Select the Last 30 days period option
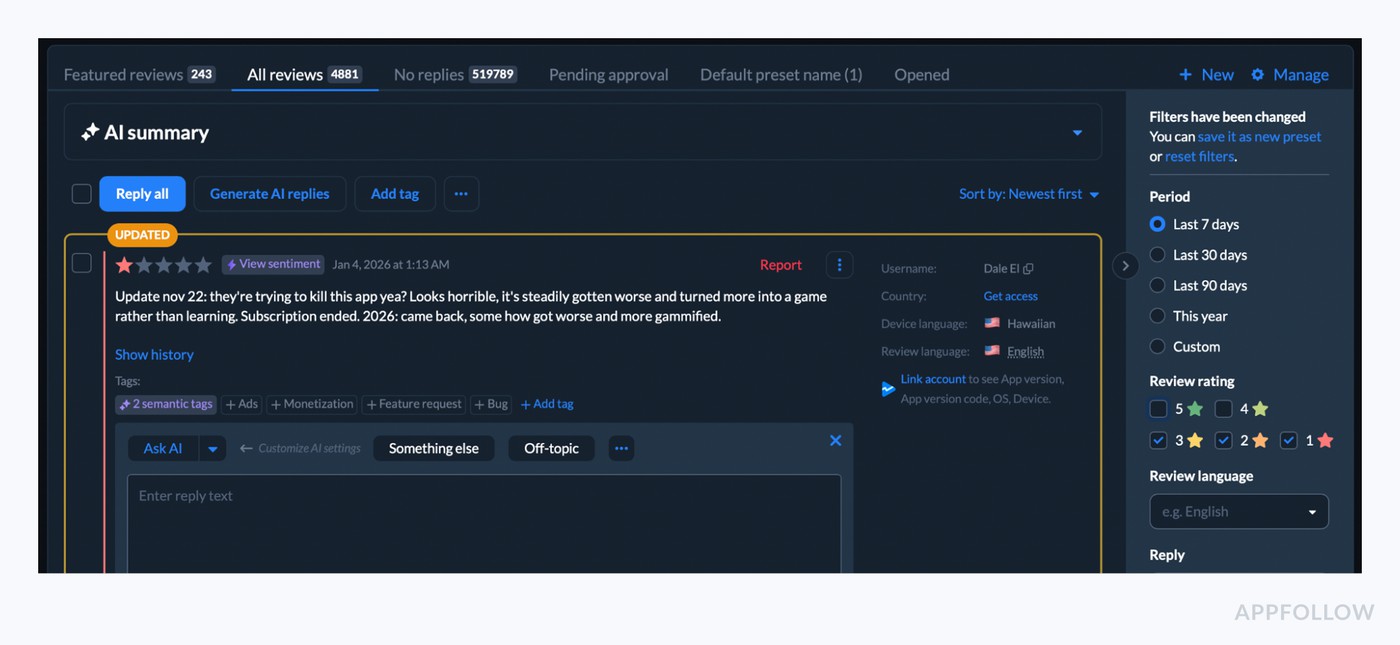 [1157, 255]
